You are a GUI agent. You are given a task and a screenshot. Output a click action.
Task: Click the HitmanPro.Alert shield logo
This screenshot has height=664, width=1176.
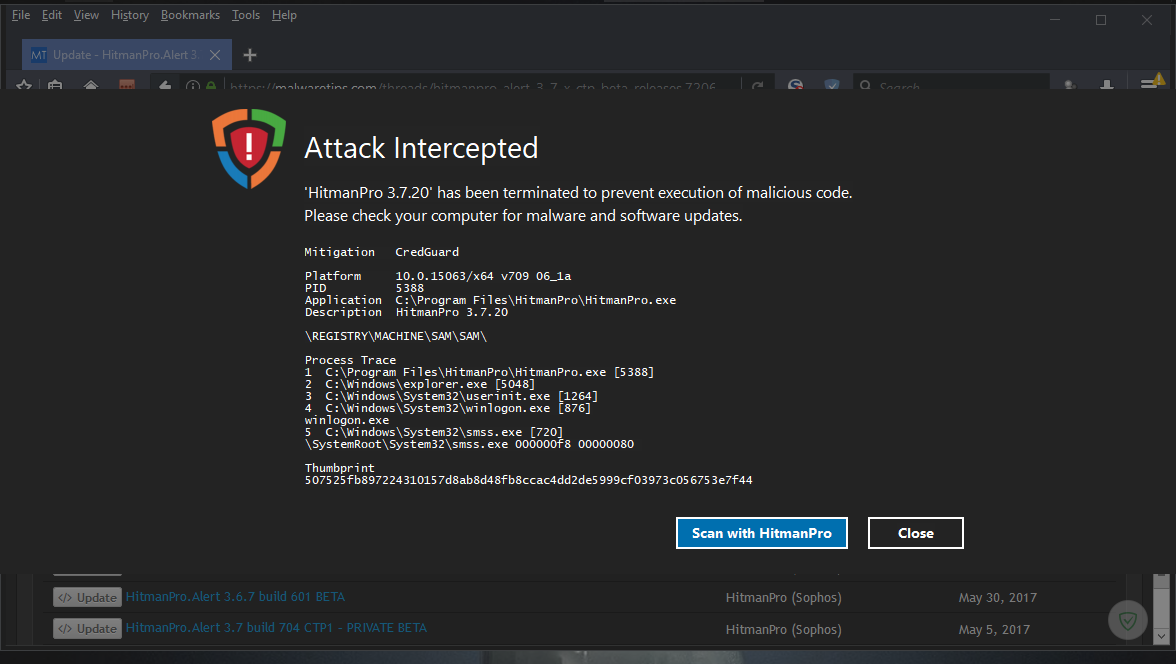tap(249, 149)
